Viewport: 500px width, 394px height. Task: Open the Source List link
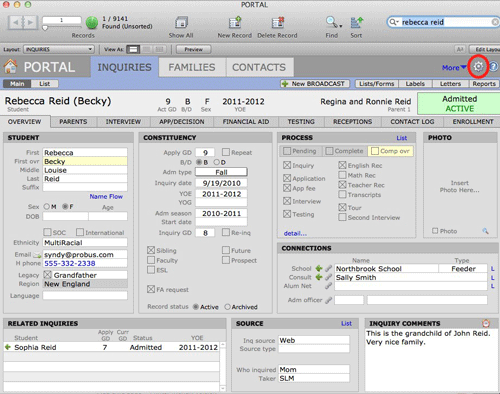[x=346, y=323]
